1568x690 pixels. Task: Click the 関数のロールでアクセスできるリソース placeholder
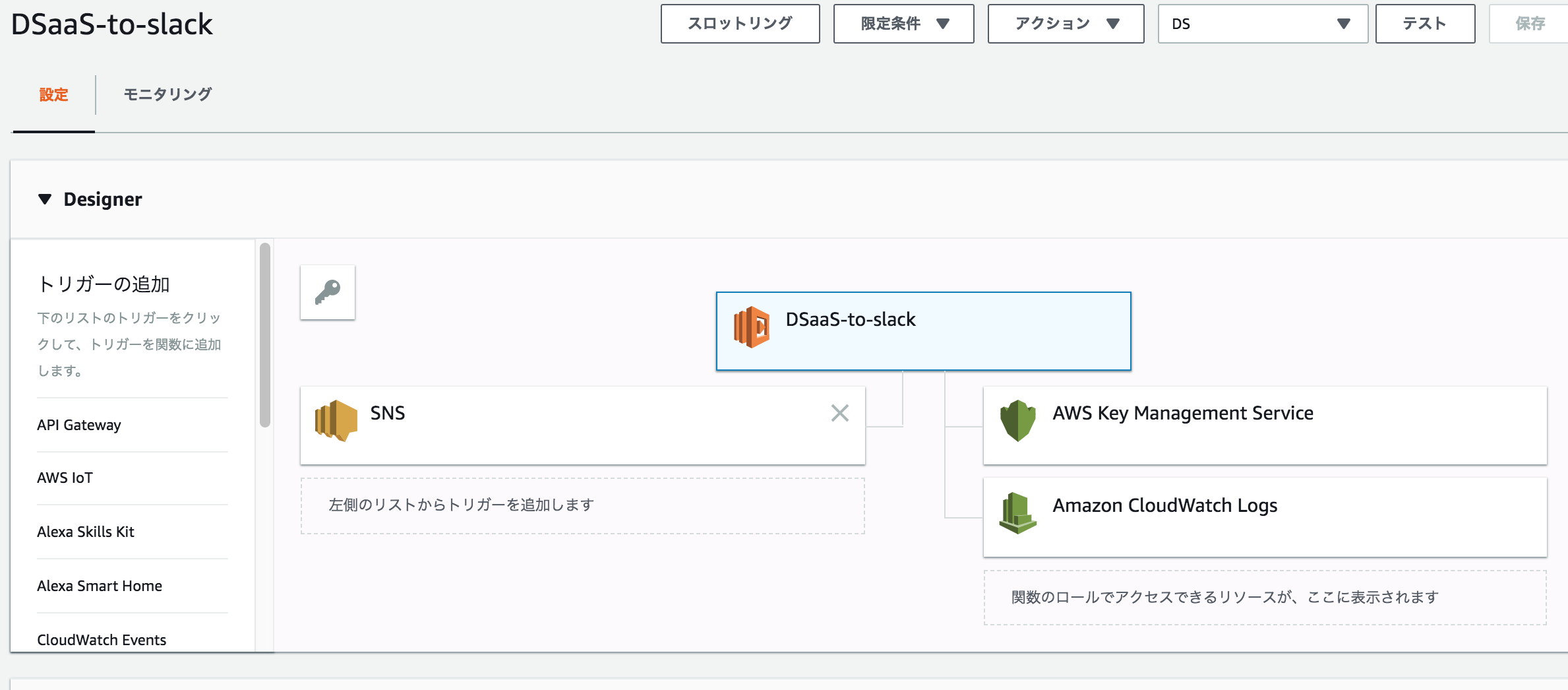1265,598
